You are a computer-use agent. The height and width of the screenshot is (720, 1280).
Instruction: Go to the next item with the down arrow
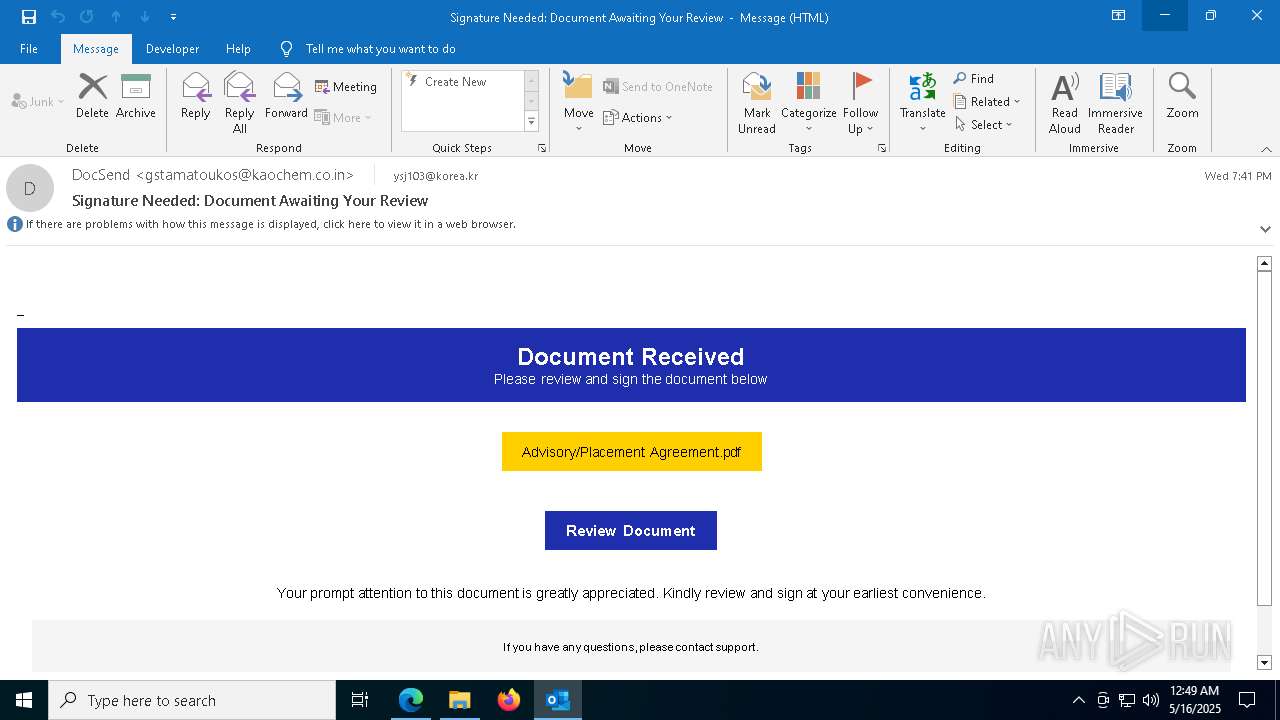(145, 17)
